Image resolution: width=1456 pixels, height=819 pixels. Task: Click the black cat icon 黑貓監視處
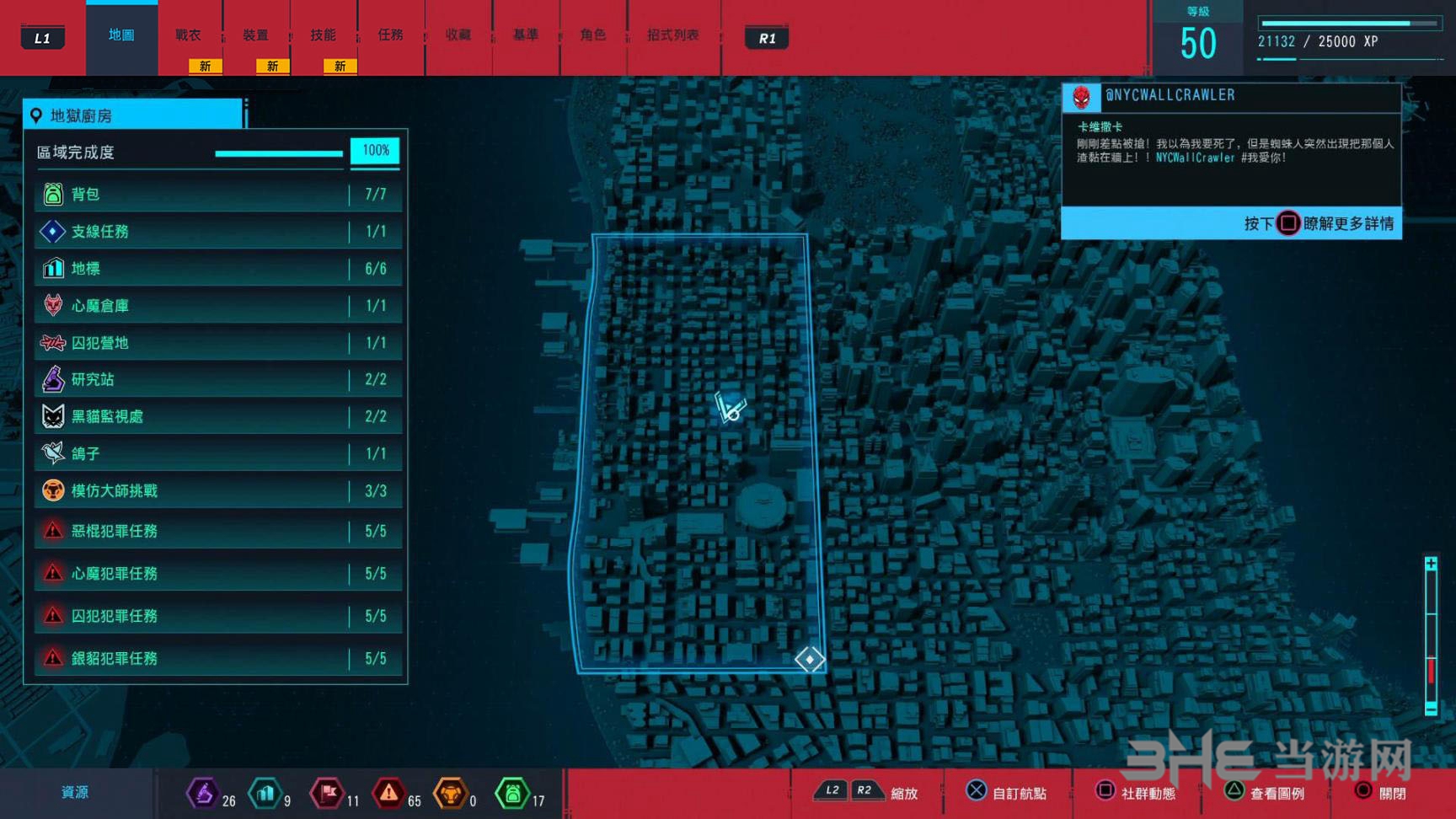coord(52,416)
